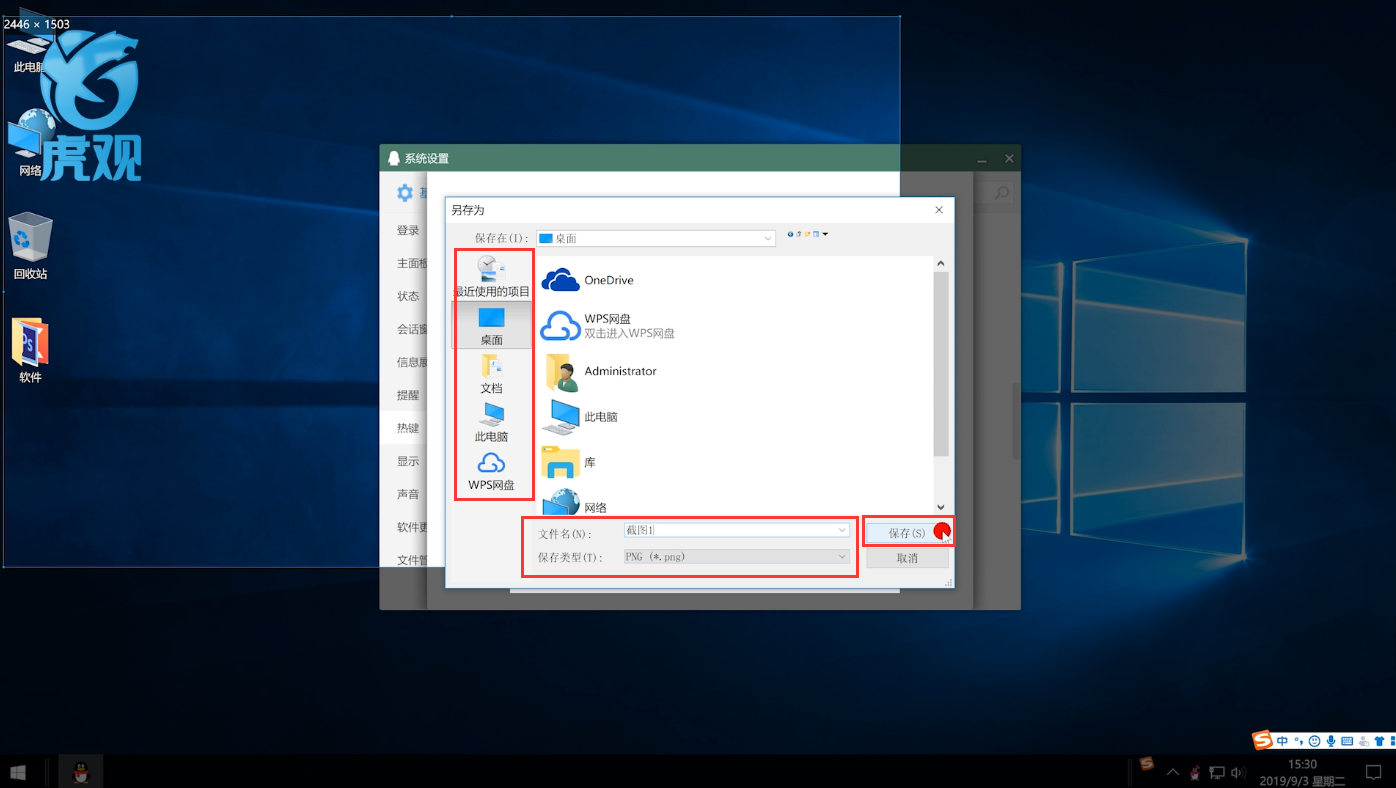Open 显示 tab in 系统设置 window

(x=408, y=461)
